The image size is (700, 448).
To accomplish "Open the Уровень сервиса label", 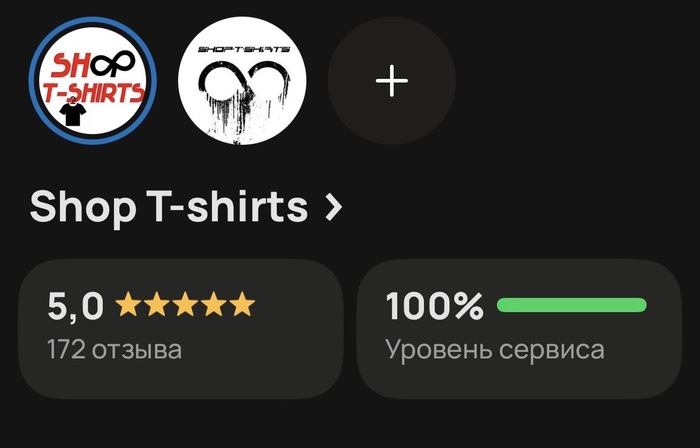I will (495, 351).
